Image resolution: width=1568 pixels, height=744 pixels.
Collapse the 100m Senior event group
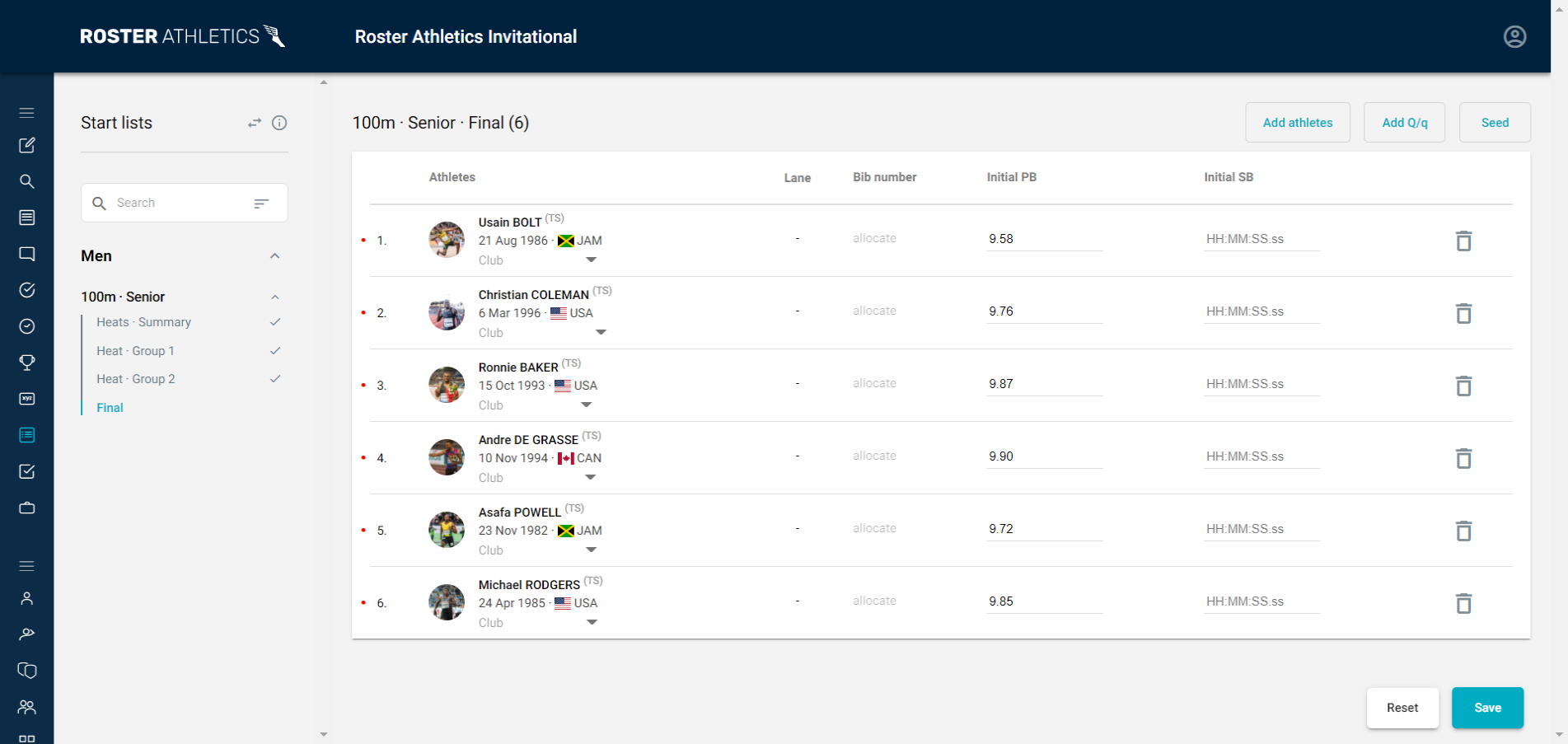click(275, 297)
